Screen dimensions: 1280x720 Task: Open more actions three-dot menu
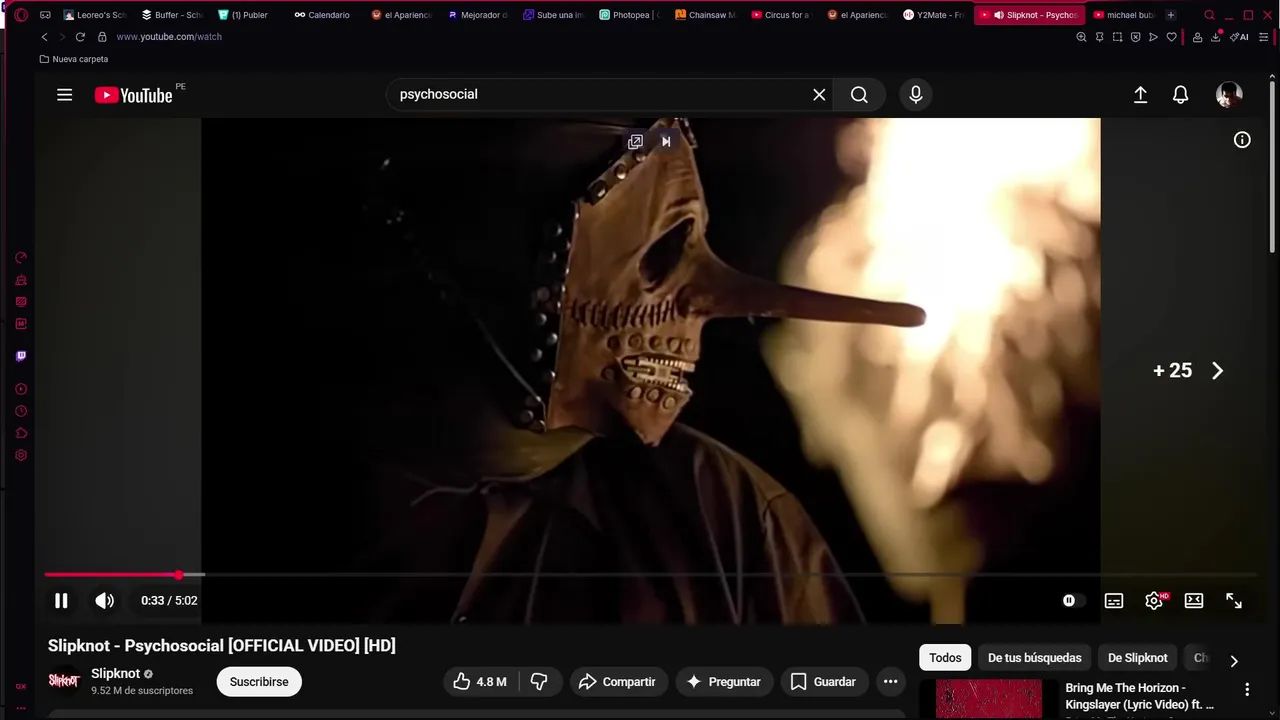(890, 682)
